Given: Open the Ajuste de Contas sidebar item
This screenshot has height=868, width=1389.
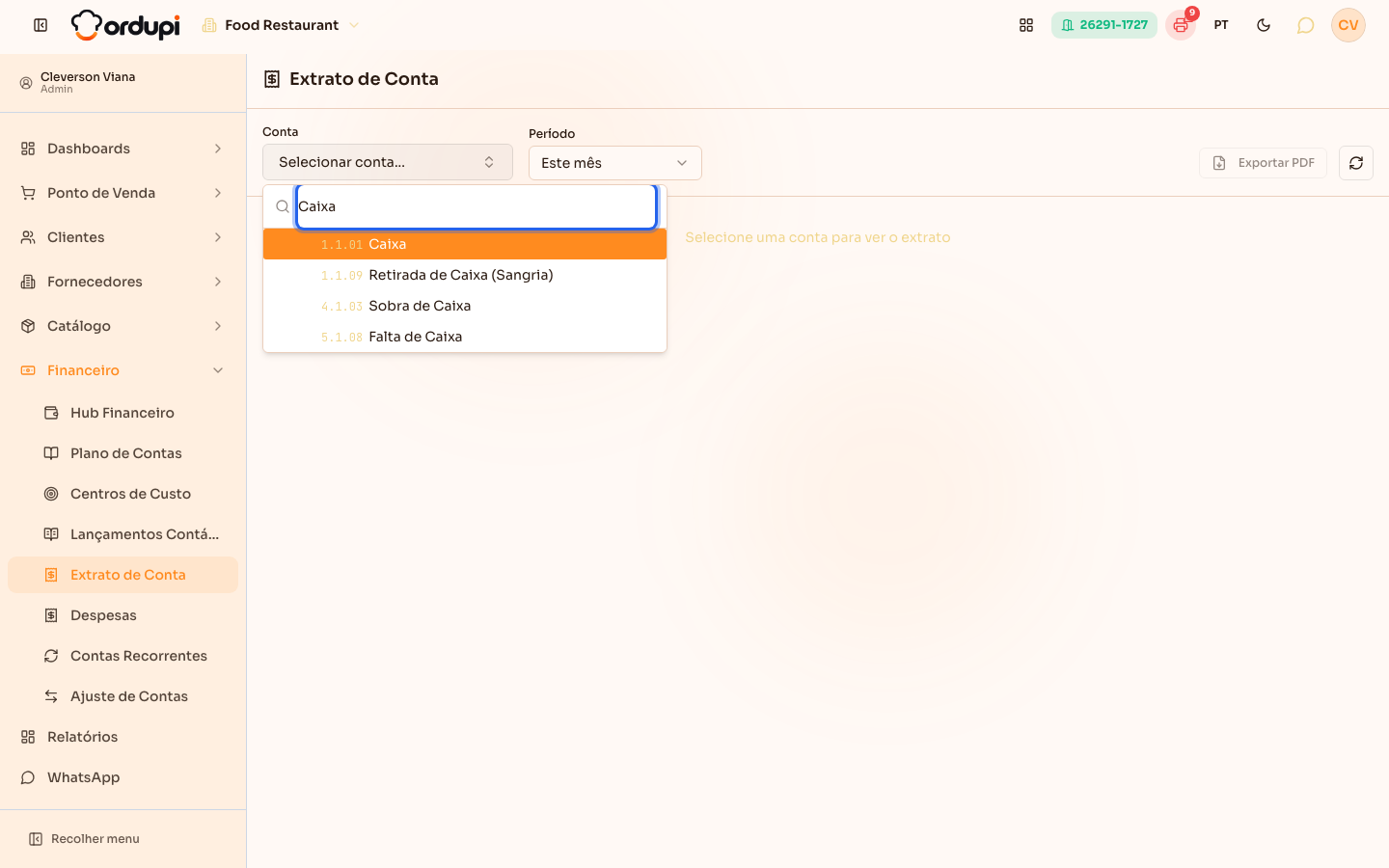Looking at the screenshot, I should pyautogui.click(x=123, y=696).
